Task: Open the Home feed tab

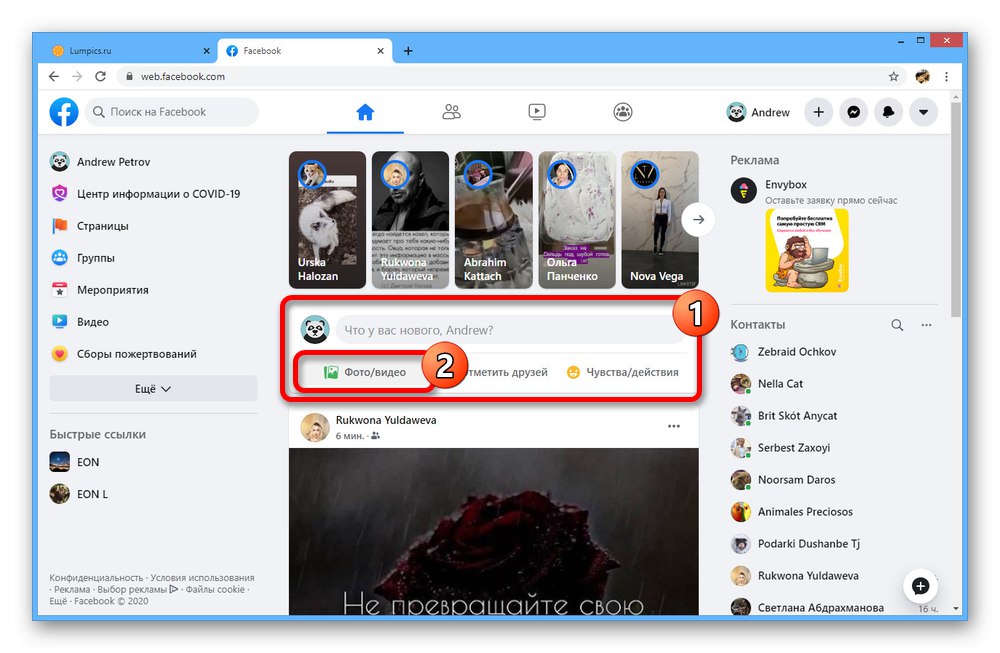Action: pyautogui.click(x=365, y=112)
